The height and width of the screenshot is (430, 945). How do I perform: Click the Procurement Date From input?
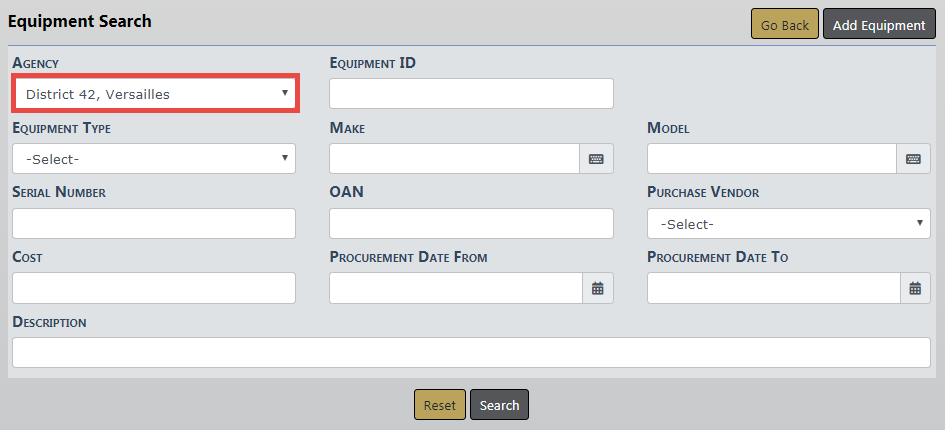[455, 288]
